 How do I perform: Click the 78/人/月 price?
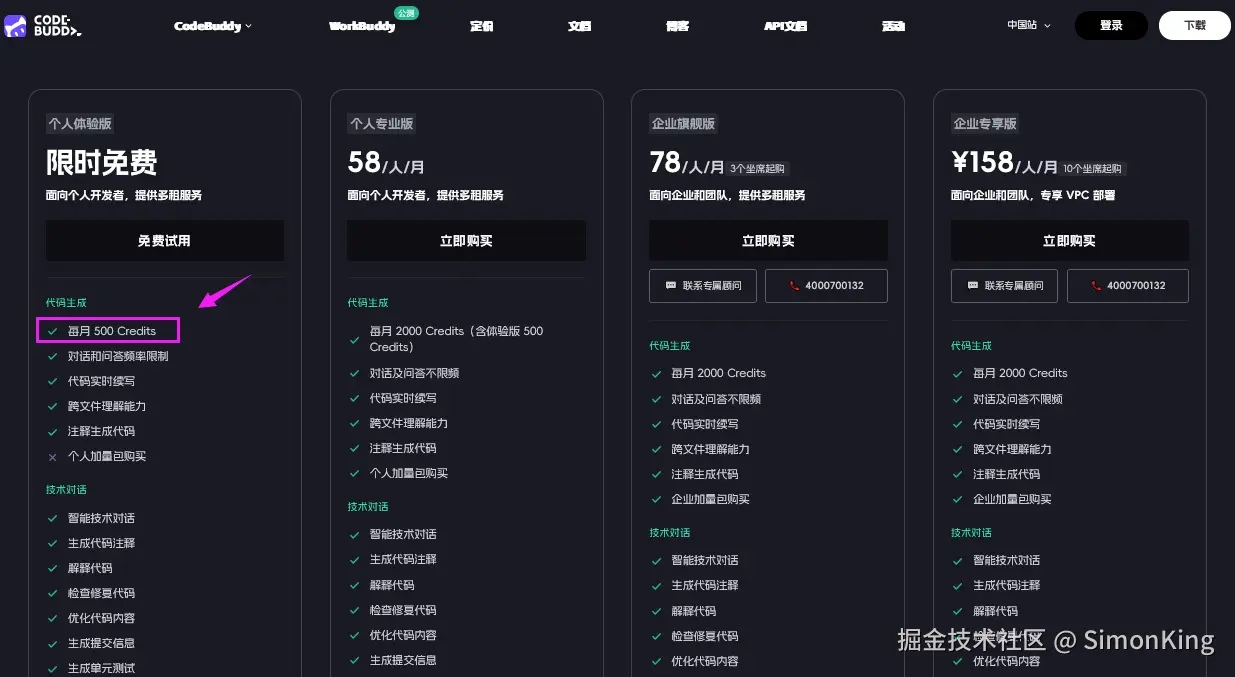[687, 163]
